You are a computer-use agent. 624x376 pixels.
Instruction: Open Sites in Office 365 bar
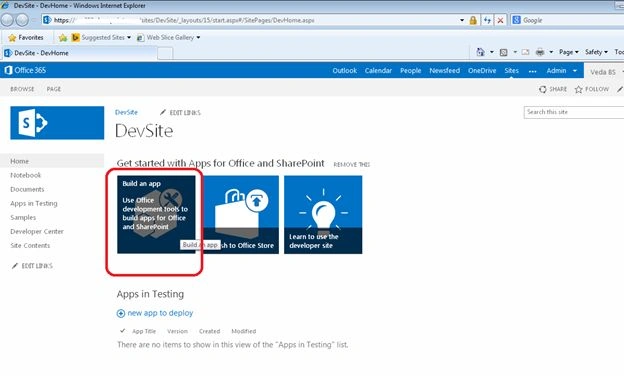[x=511, y=70]
